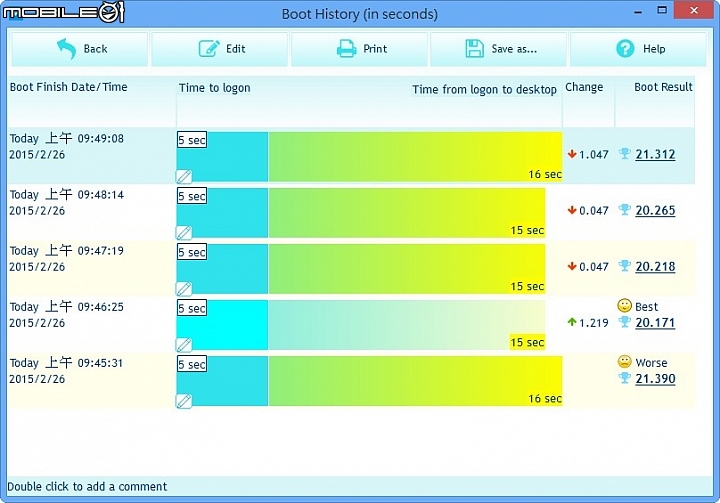
Task: Click the green-yellow desktop bar in the 09:45:31 row
Action: pyautogui.click(x=415, y=381)
